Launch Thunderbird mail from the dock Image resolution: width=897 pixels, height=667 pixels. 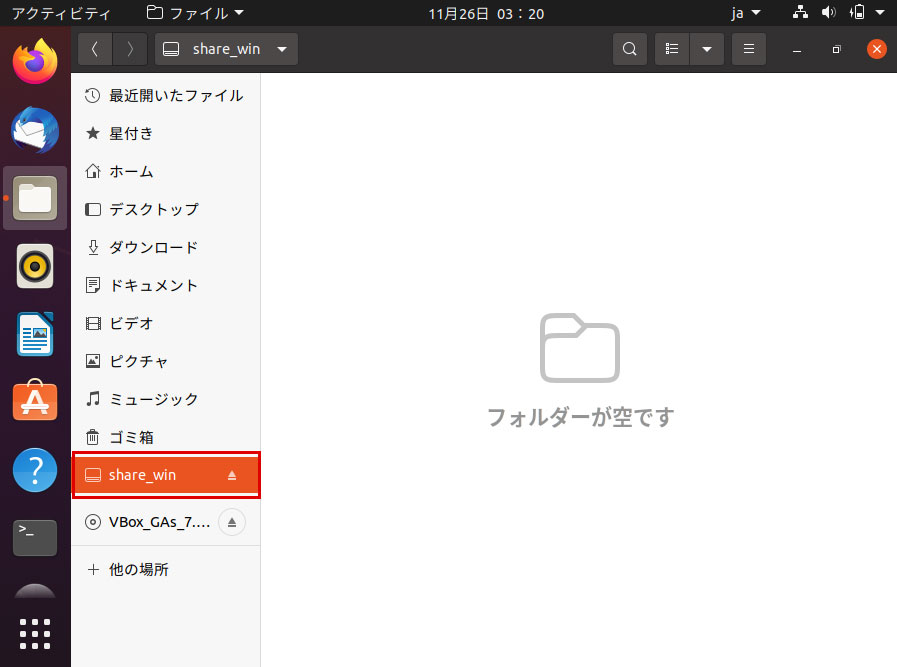click(35, 130)
